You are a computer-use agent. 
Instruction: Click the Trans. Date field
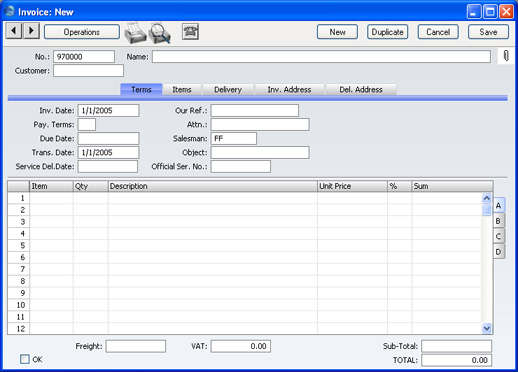pos(108,152)
